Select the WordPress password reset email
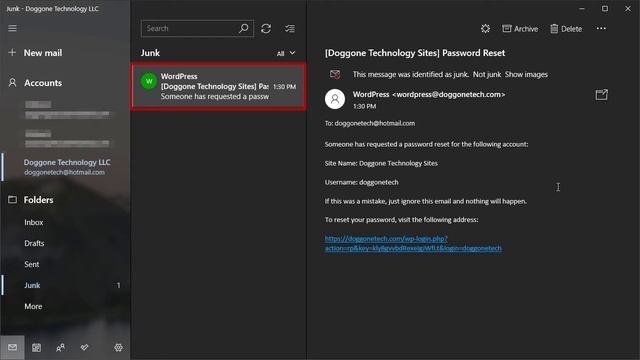This screenshot has width=640, height=360. click(218, 86)
